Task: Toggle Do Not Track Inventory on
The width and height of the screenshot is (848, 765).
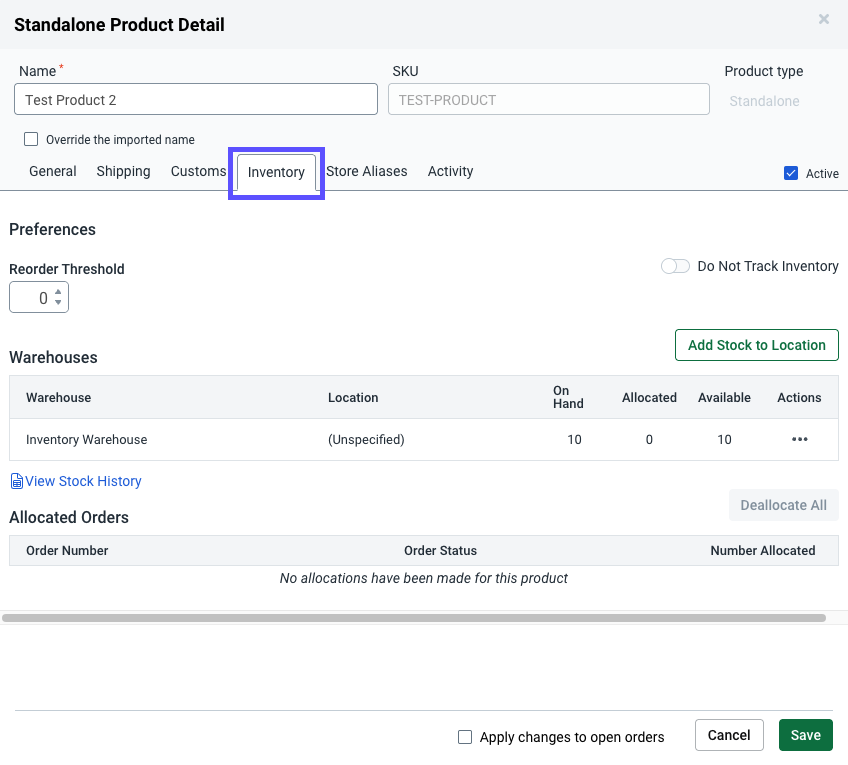Action: point(675,266)
